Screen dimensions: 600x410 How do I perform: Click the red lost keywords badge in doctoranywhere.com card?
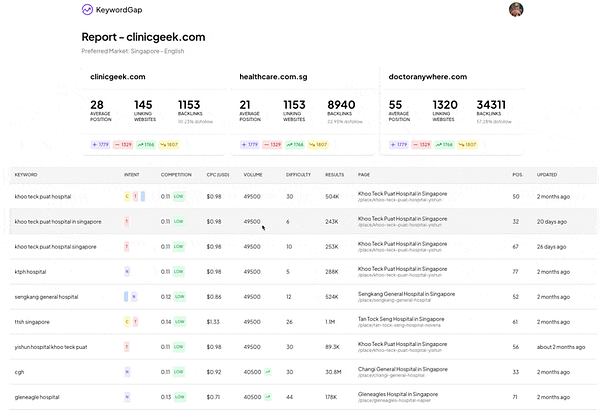(x=421, y=145)
